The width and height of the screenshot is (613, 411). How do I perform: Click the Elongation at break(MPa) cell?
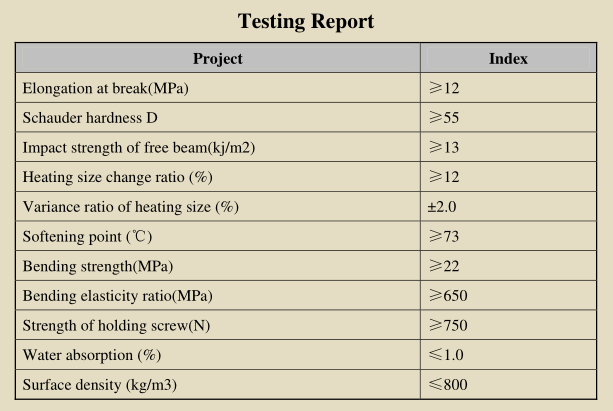[x=218, y=88]
